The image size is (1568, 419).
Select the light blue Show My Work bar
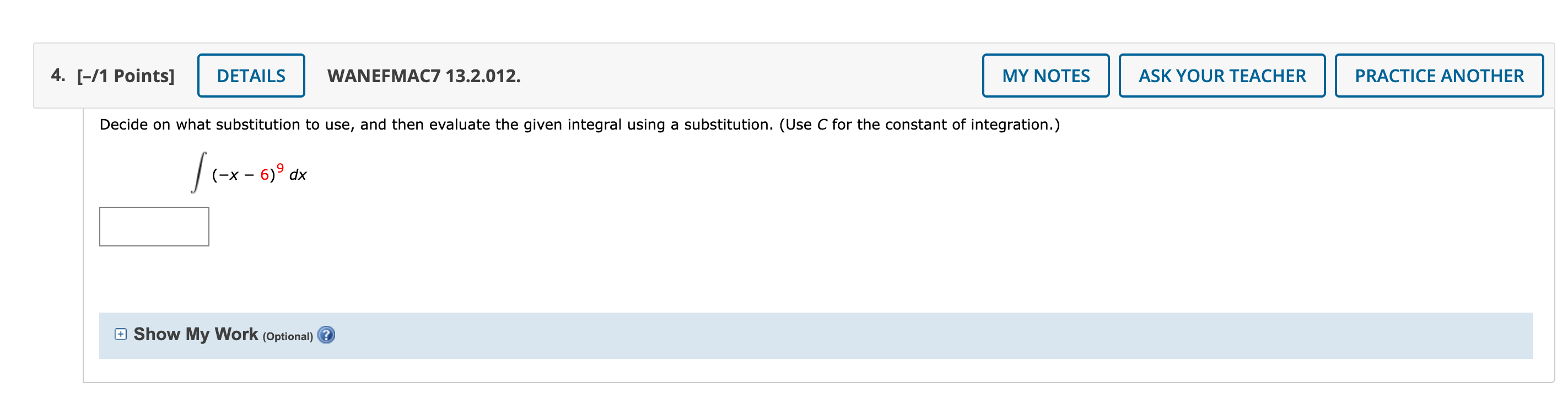(x=816, y=336)
